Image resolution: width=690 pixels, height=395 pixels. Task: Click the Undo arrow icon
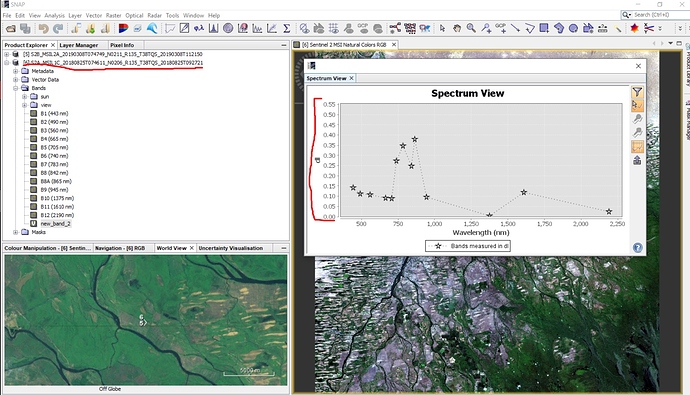pyautogui.click(x=43, y=29)
